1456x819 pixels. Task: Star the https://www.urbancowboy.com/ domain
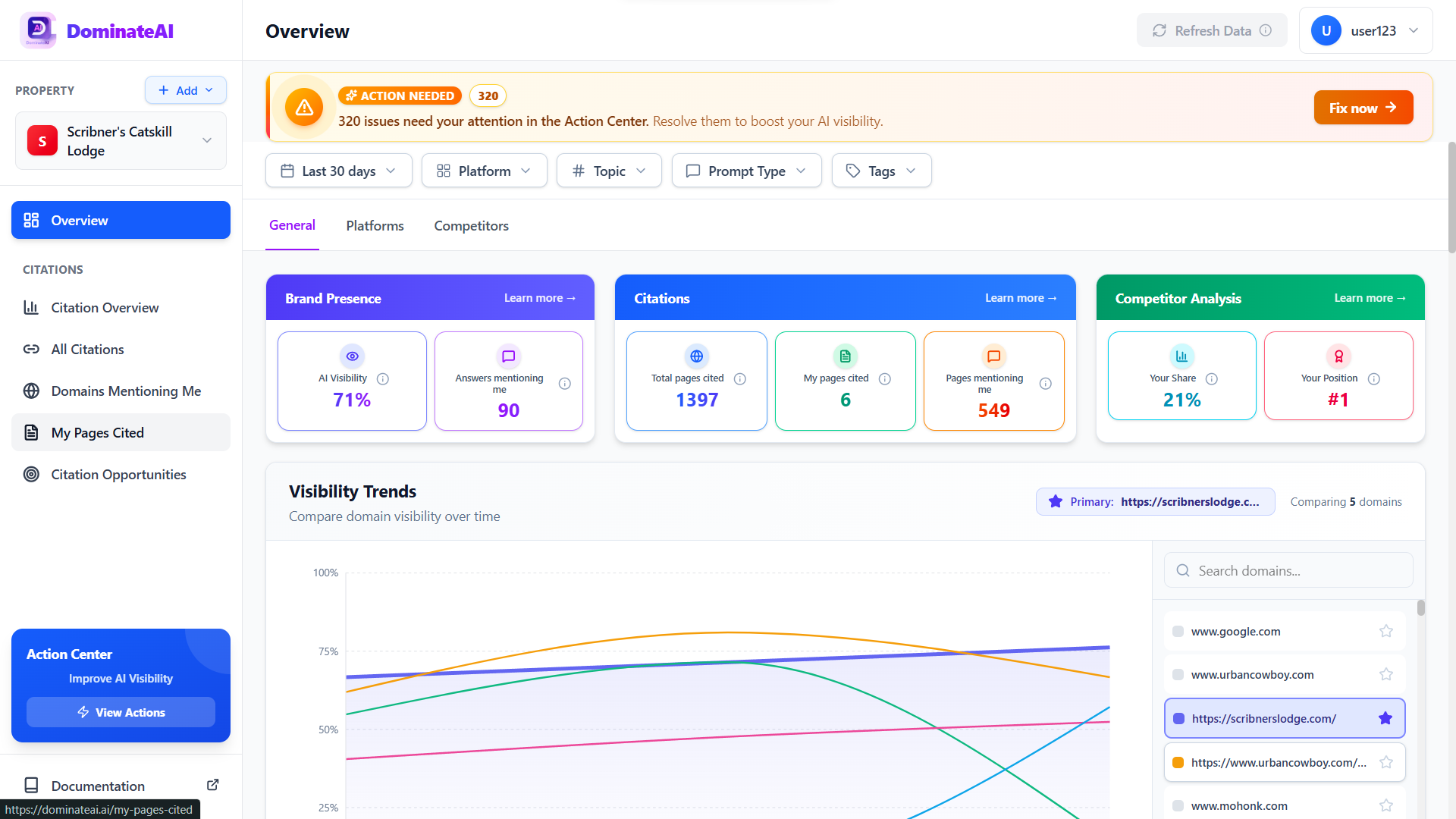tap(1386, 762)
